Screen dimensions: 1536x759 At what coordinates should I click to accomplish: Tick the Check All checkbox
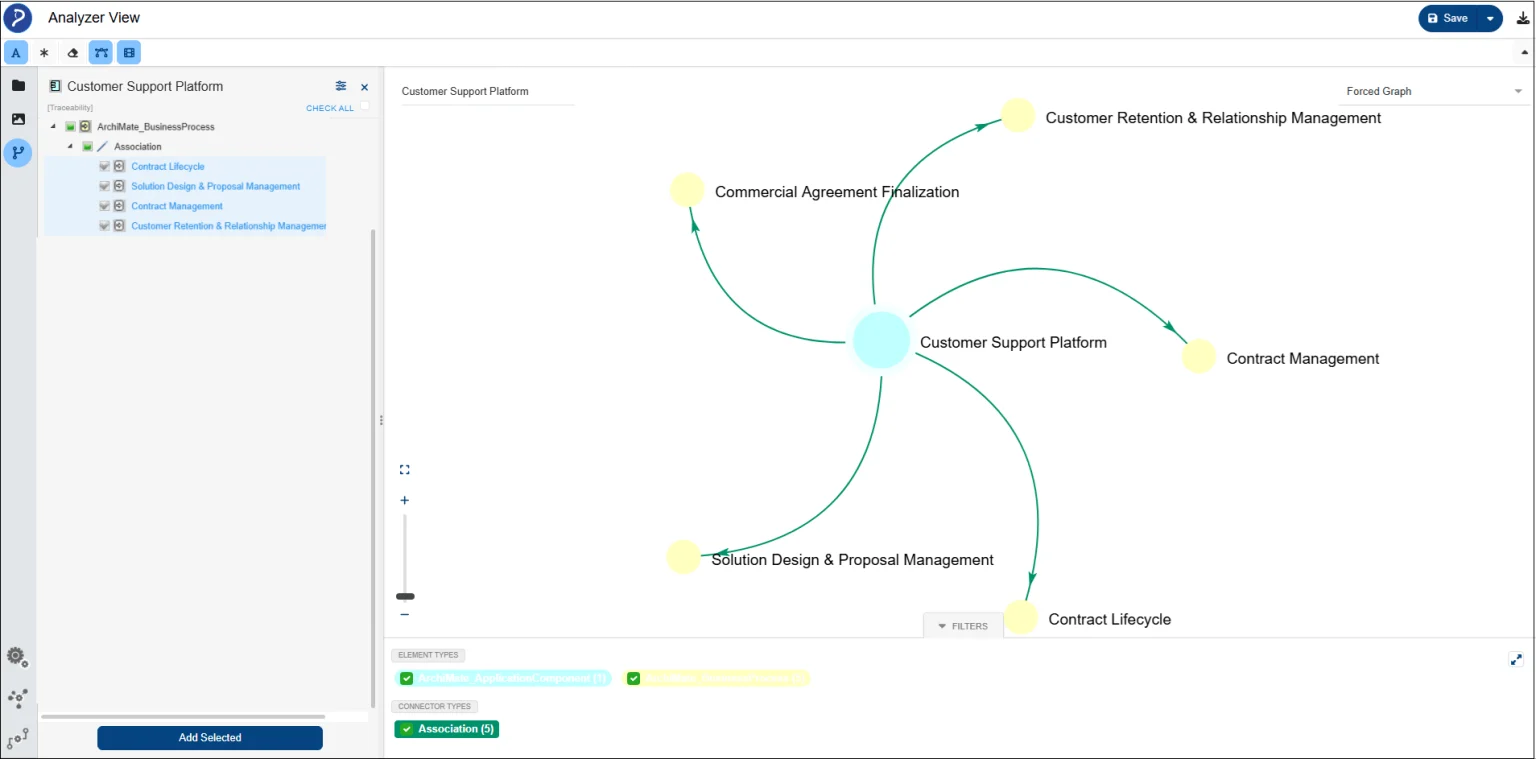pos(365,106)
